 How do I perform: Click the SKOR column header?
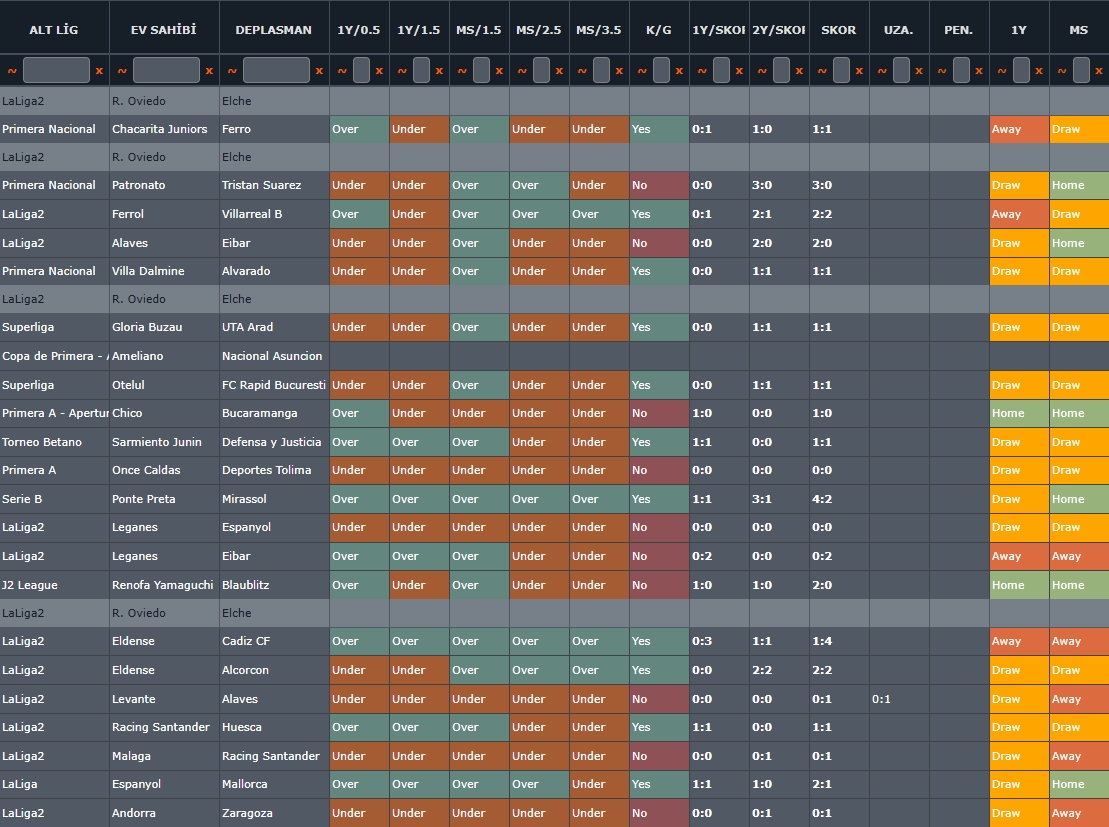pos(839,30)
